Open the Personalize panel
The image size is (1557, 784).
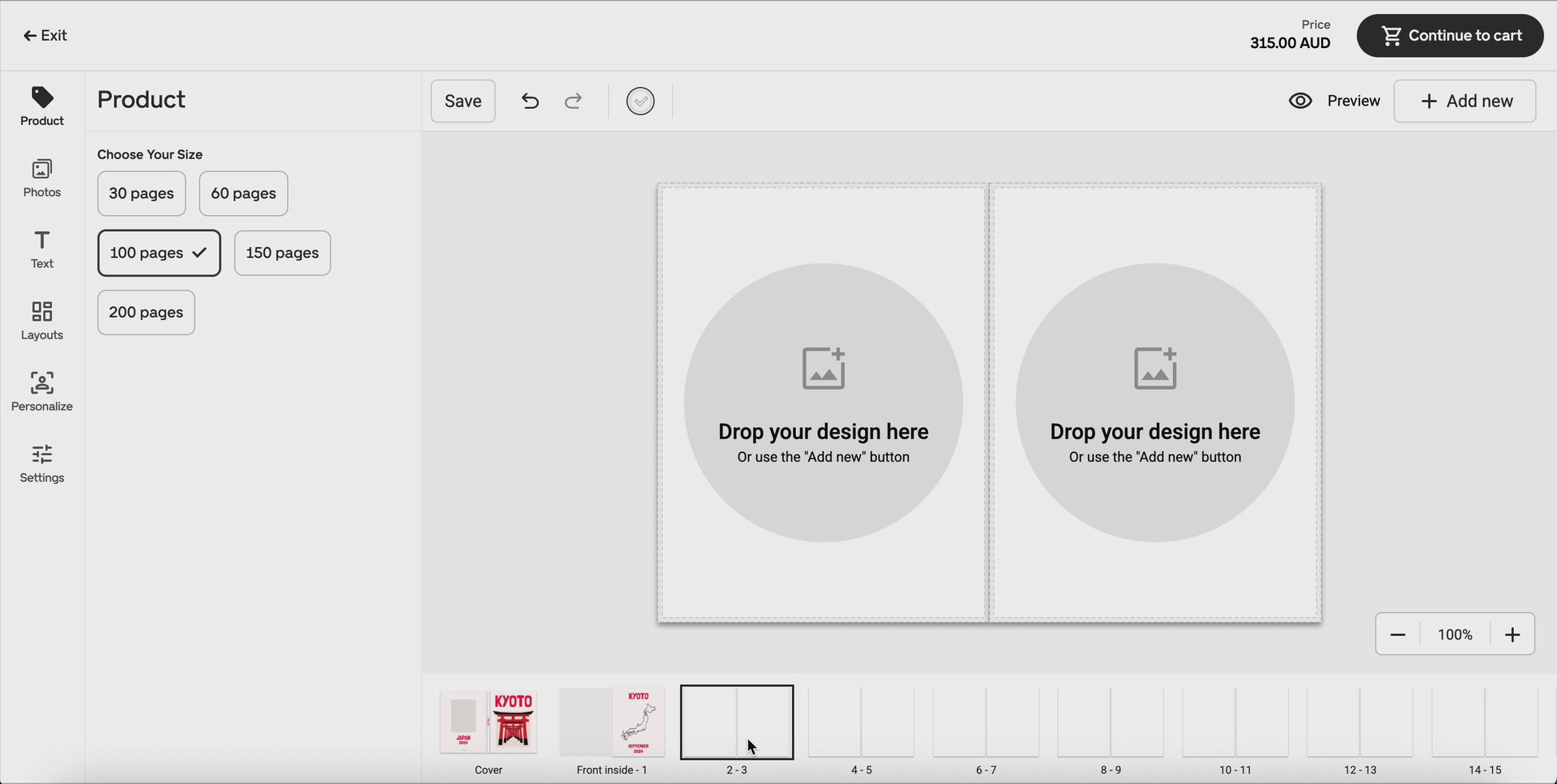[x=42, y=392]
